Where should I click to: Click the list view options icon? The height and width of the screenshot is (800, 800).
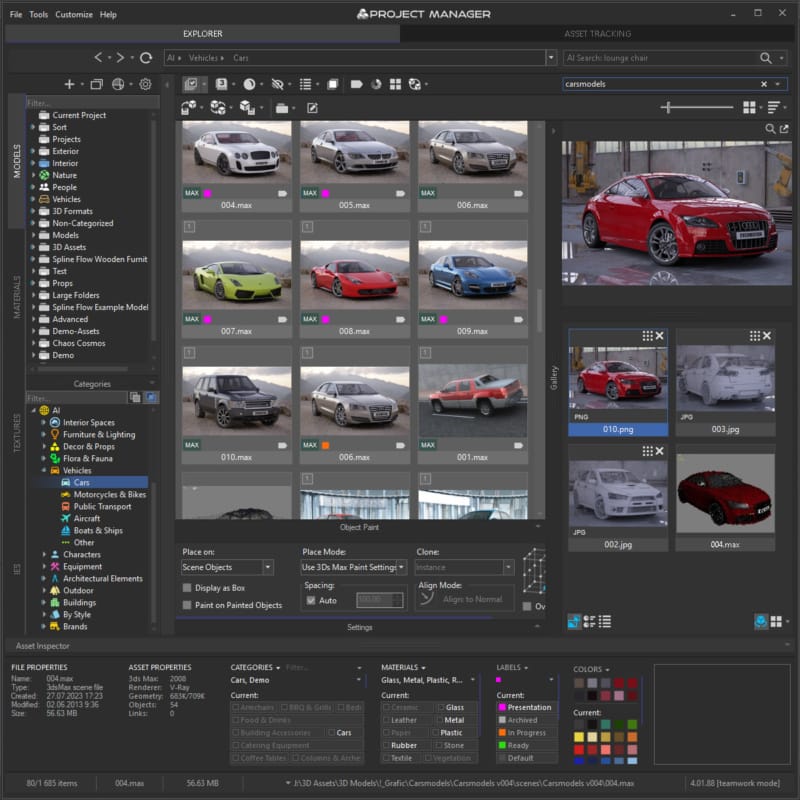305,84
